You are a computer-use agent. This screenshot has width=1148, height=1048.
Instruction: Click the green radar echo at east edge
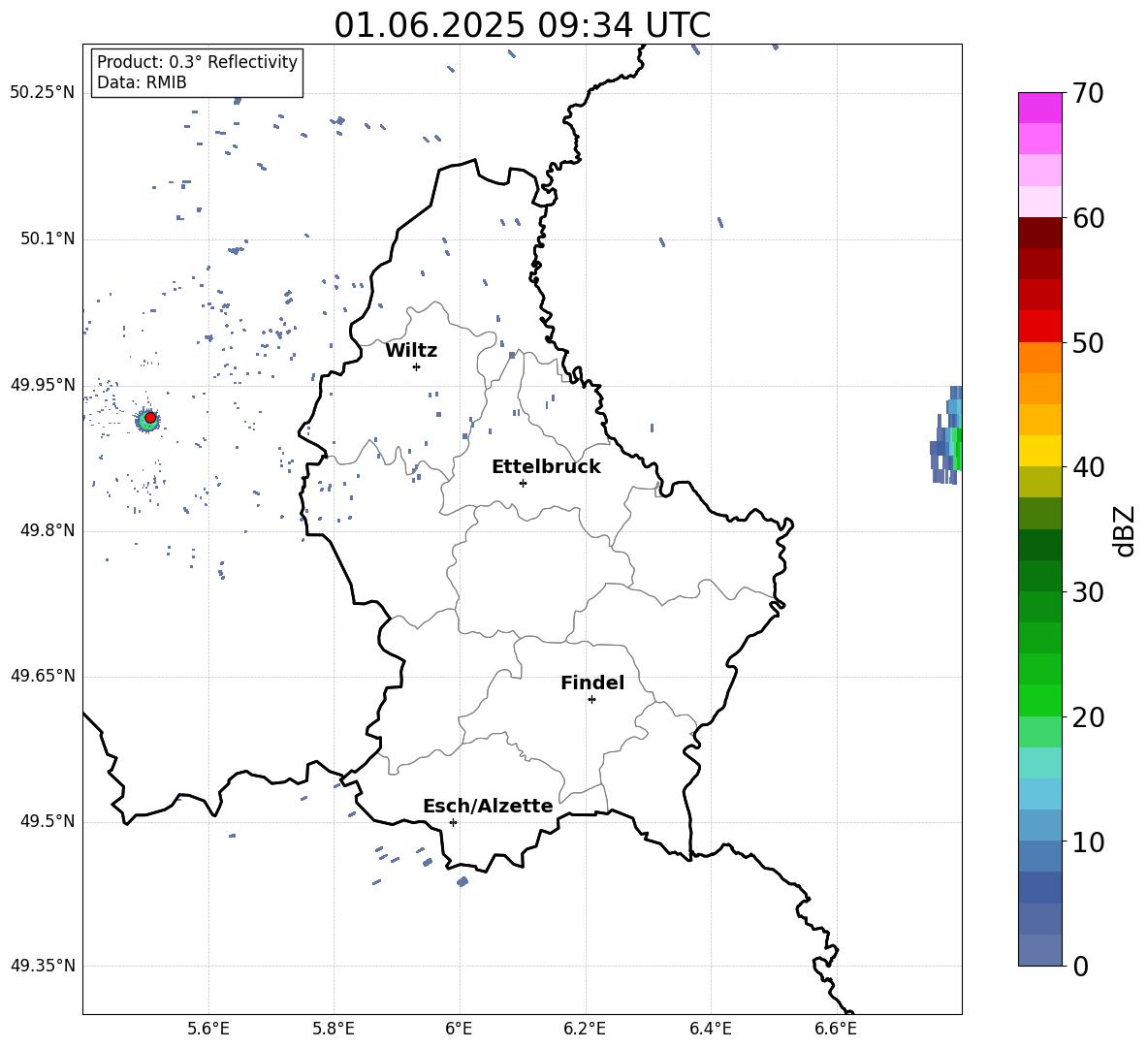click(x=958, y=448)
